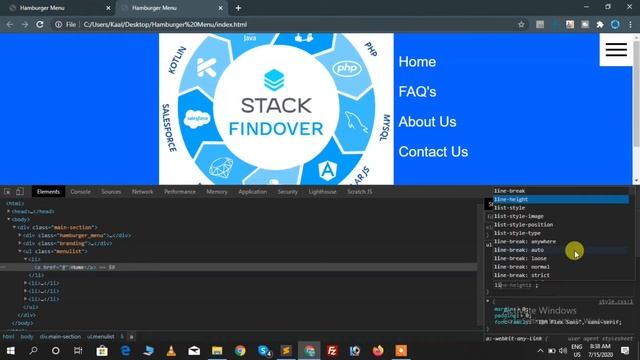640x360 pixels.
Task: Open the Performance tab in DevTools
Action: coord(180,191)
